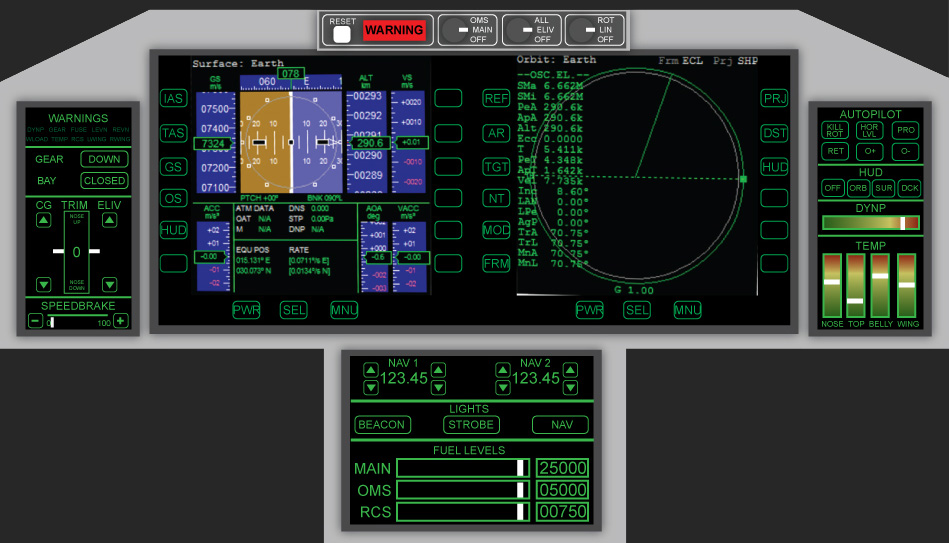Click RCS fuel value 00750
Screen dimensions: 949x543
click(x=562, y=512)
